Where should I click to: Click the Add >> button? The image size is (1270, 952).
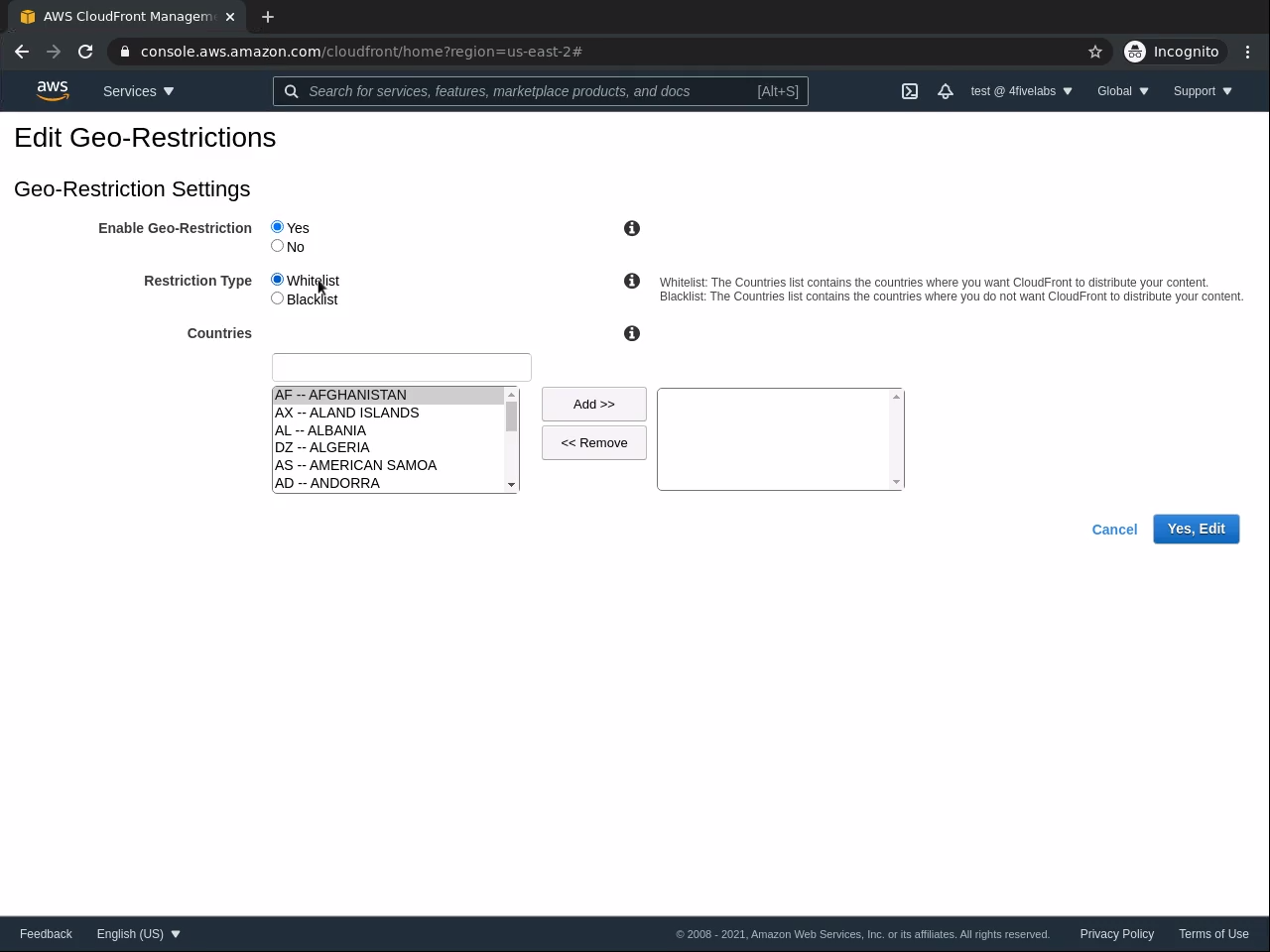click(x=594, y=405)
